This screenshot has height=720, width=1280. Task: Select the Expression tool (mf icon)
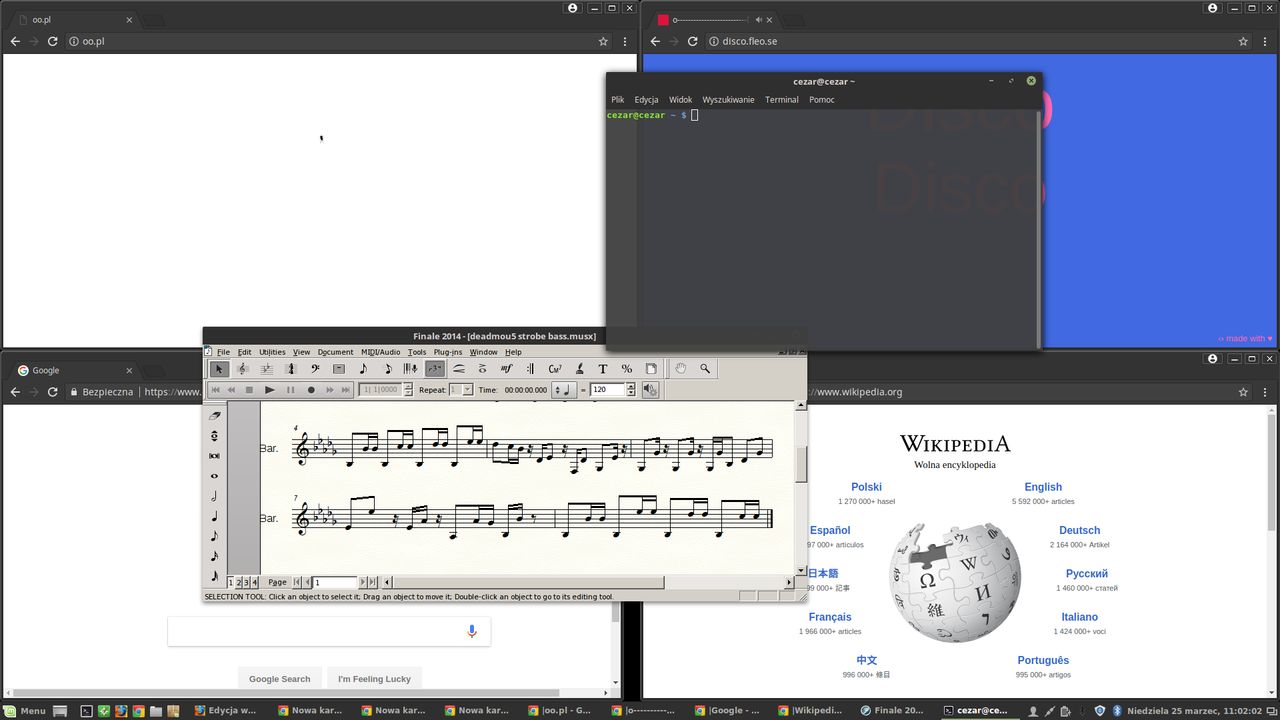tap(507, 369)
